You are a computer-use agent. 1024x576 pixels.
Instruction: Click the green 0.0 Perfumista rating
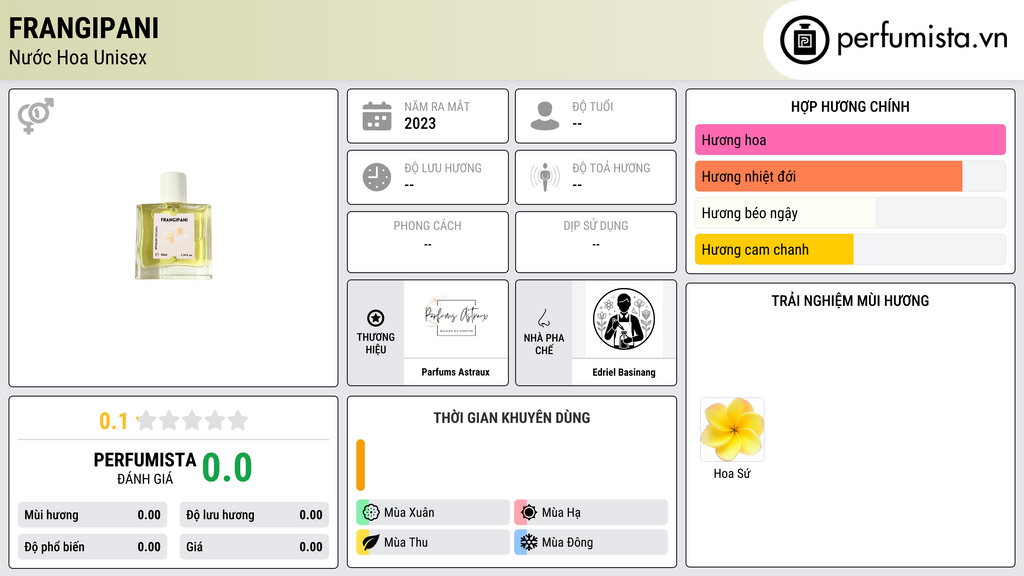[227, 467]
